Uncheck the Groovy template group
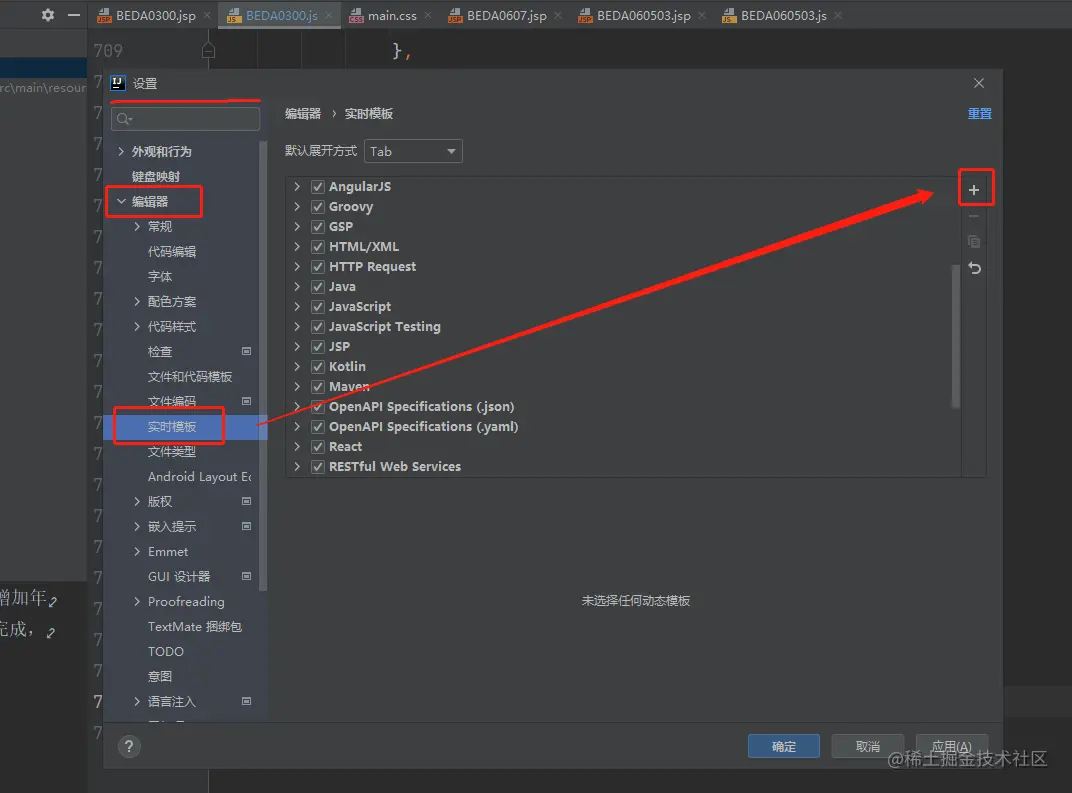 (x=318, y=206)
